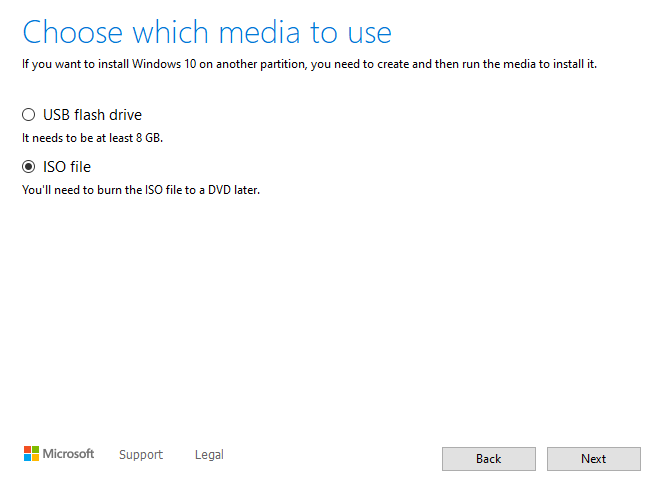Proceed with the Next button
This screenshot has height=484, width=657.
593,459
